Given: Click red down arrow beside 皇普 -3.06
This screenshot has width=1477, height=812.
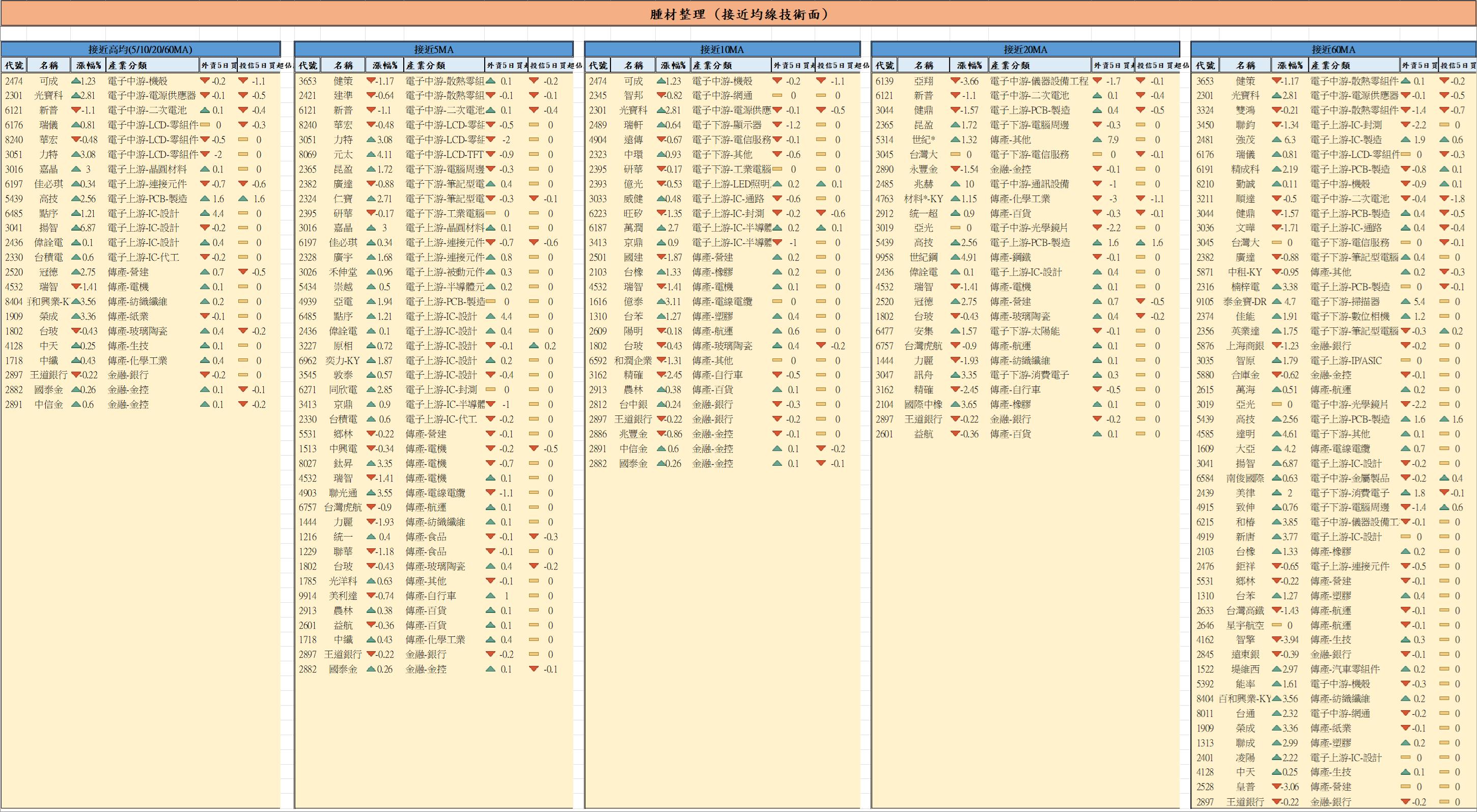Looking at the screenshot, I should 1277,787.
